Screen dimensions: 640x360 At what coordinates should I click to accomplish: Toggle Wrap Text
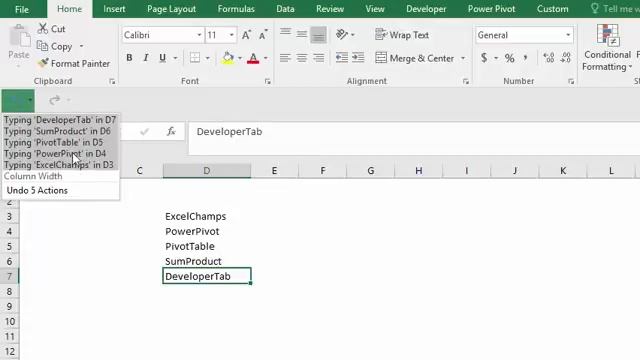pos(402,35)
